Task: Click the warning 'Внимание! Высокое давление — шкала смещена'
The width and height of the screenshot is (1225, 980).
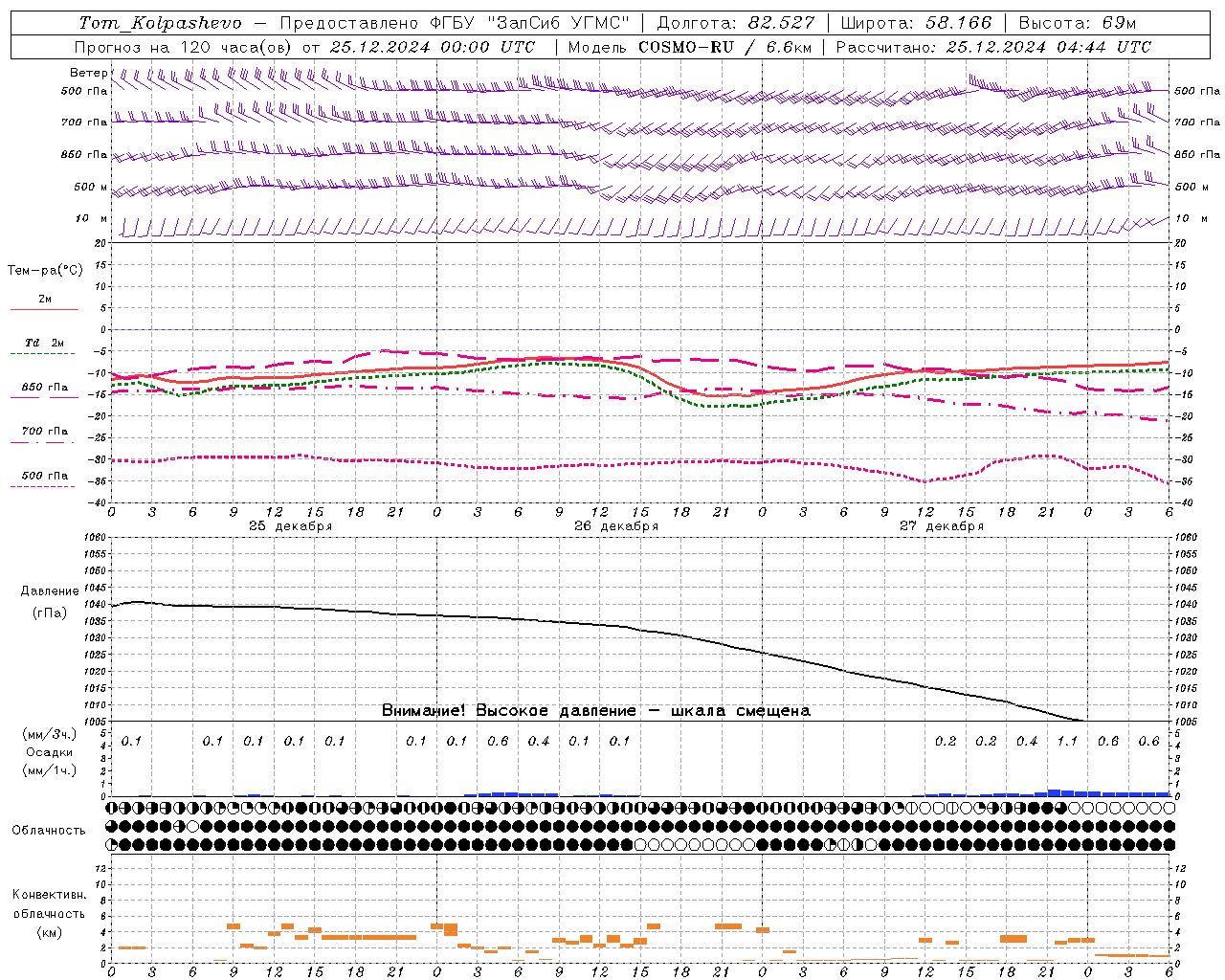Action: coord(595,710)
